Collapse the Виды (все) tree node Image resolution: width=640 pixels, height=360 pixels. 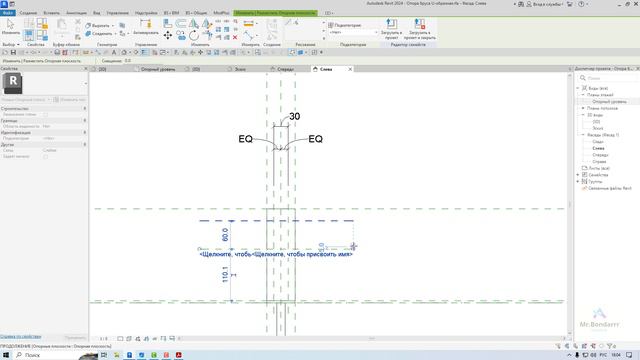(x=578, y=88)
